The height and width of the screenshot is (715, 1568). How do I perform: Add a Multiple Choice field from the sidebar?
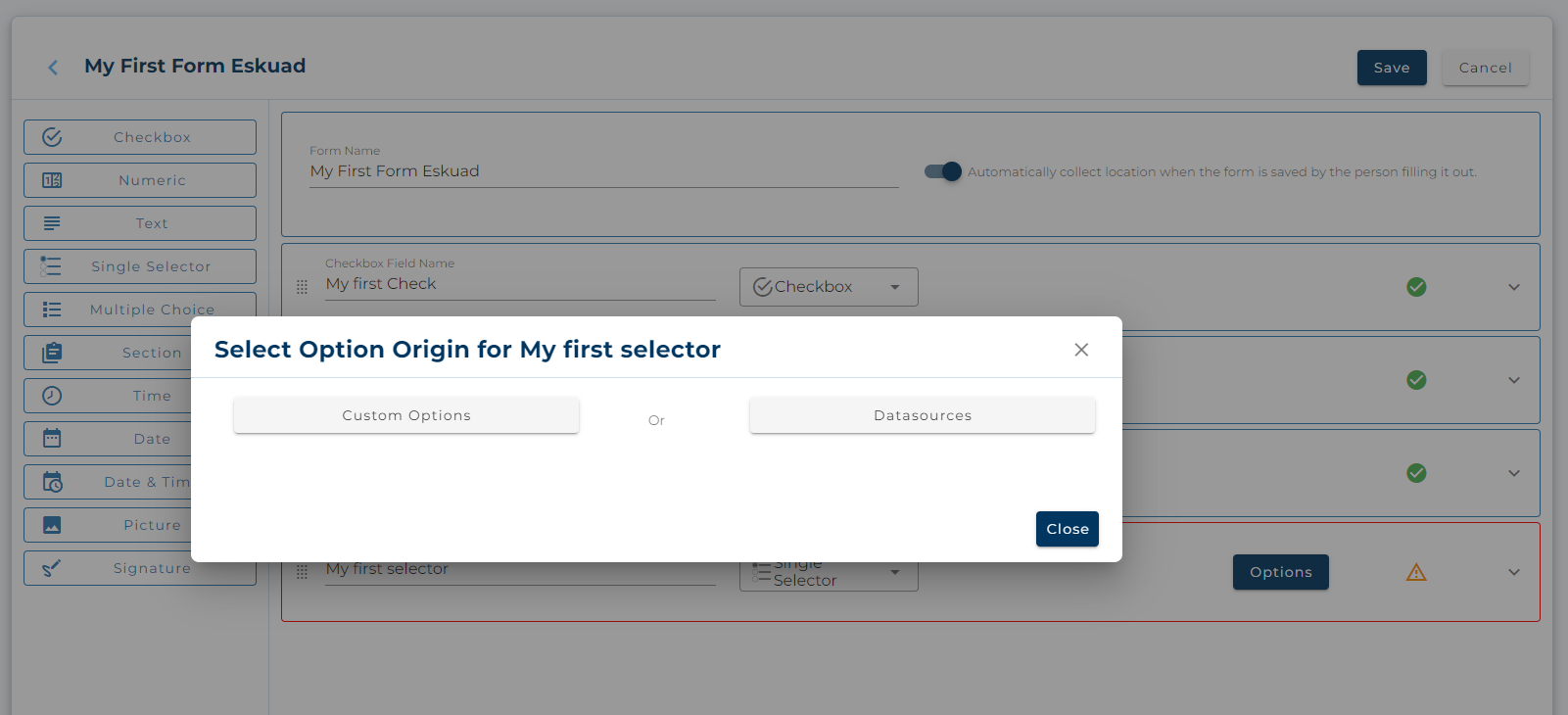(x=140, y=308)
